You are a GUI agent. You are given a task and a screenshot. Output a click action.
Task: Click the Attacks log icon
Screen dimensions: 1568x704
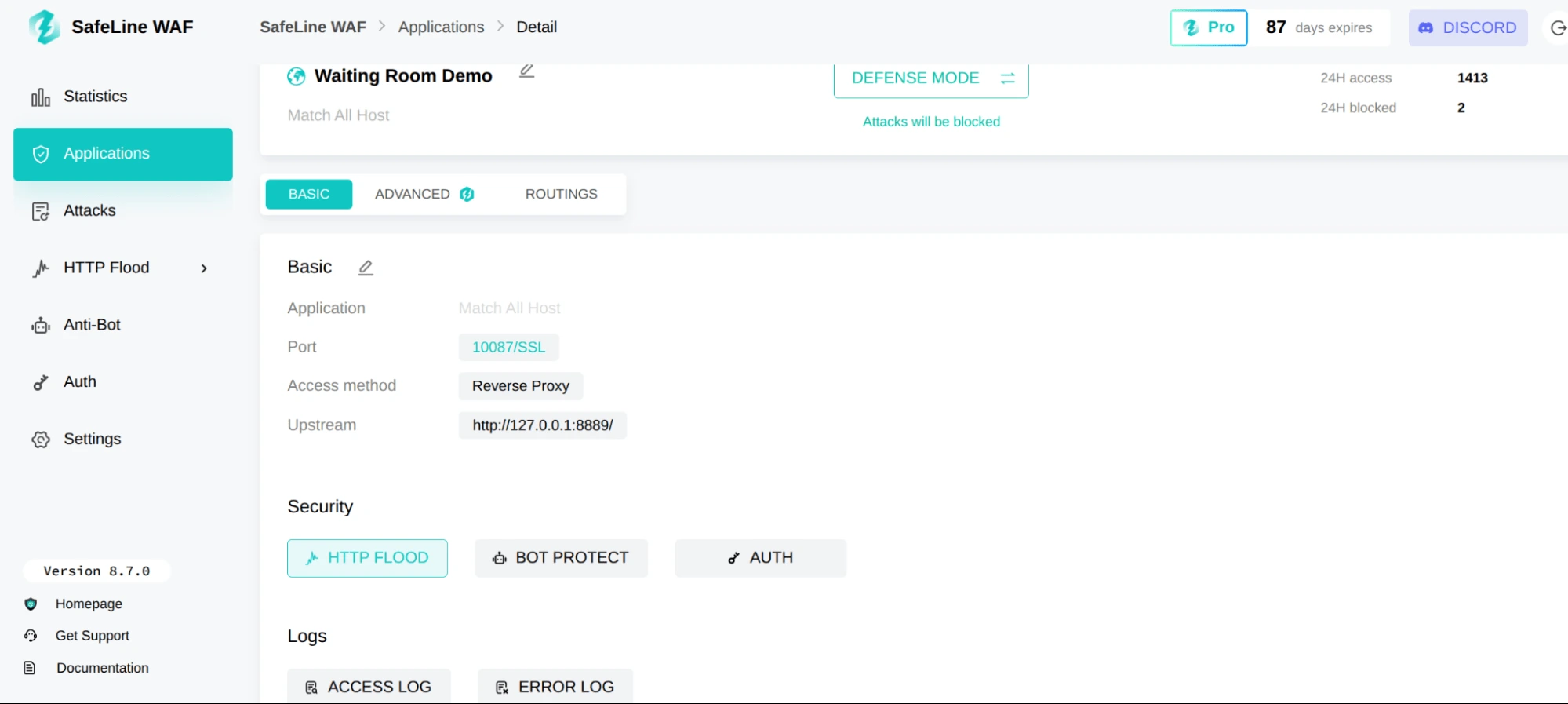41,211
